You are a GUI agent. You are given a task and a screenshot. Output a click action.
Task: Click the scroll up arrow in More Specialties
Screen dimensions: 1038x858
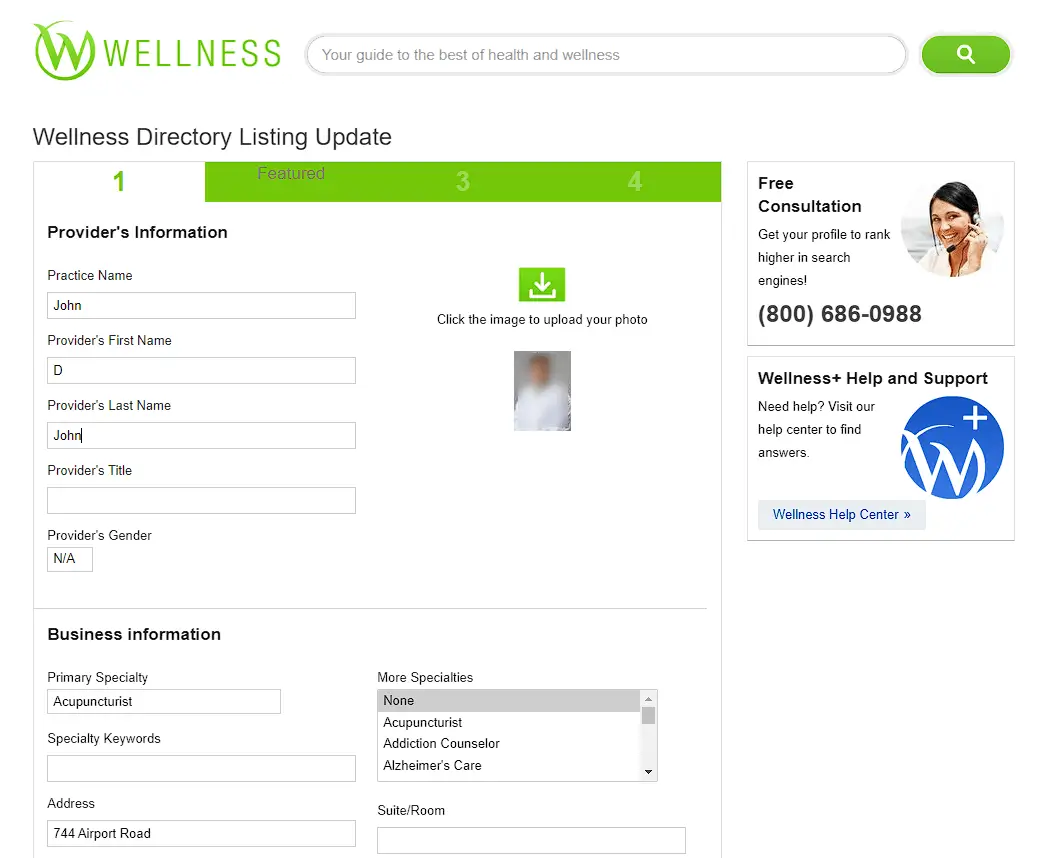[648, 699]
